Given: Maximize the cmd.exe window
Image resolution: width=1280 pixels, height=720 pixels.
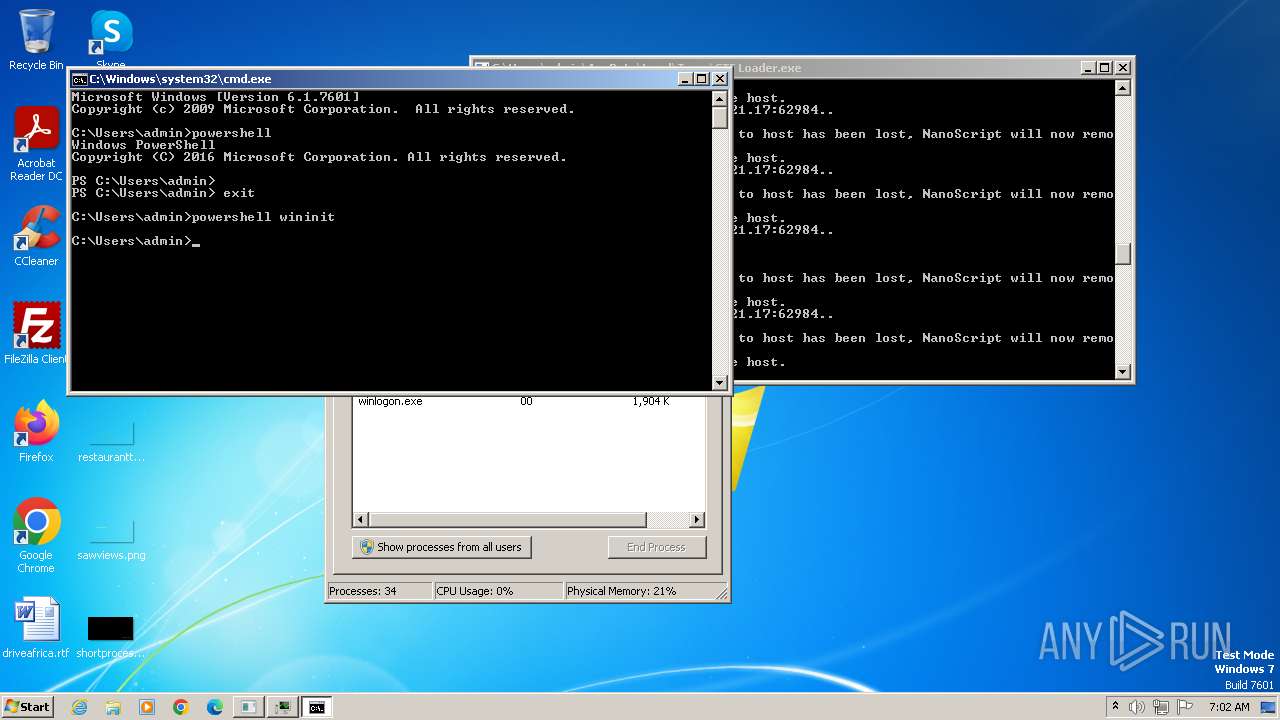Looking at the screenshot, I should pos(702,79).
